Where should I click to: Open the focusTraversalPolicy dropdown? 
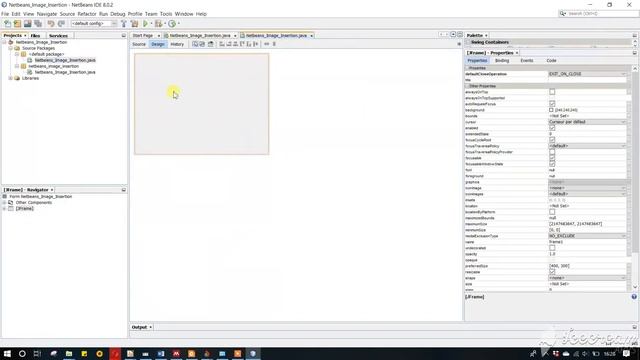click(x=587, y=146)
